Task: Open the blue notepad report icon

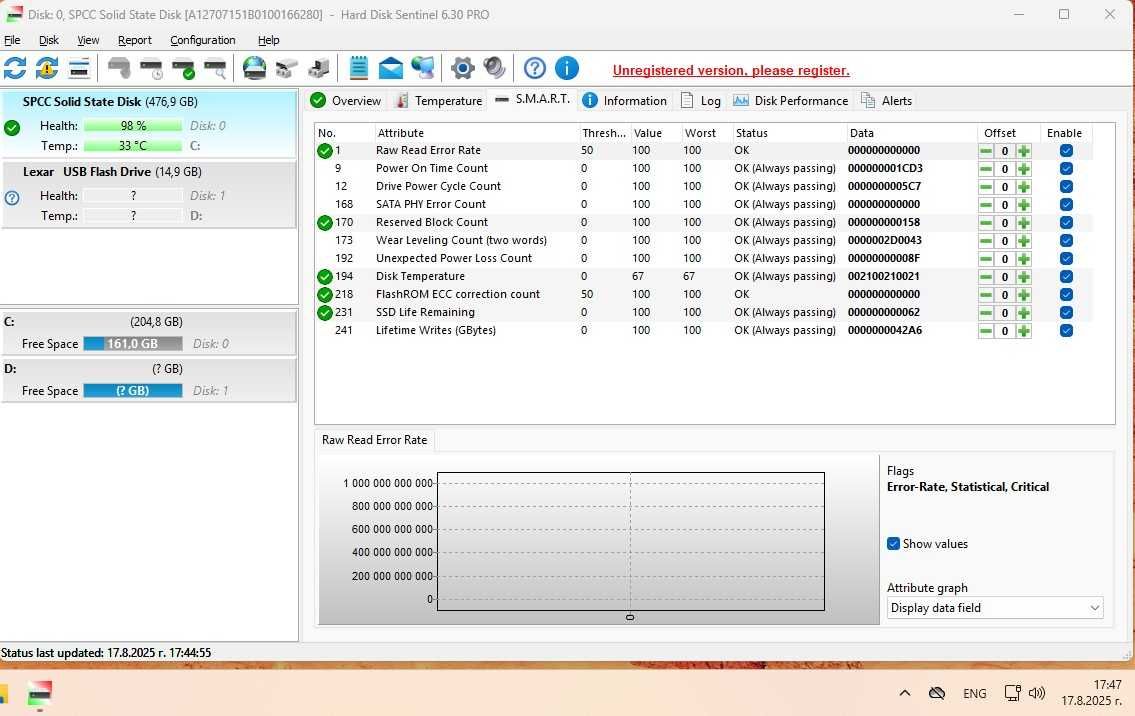Action: (358, 68)
